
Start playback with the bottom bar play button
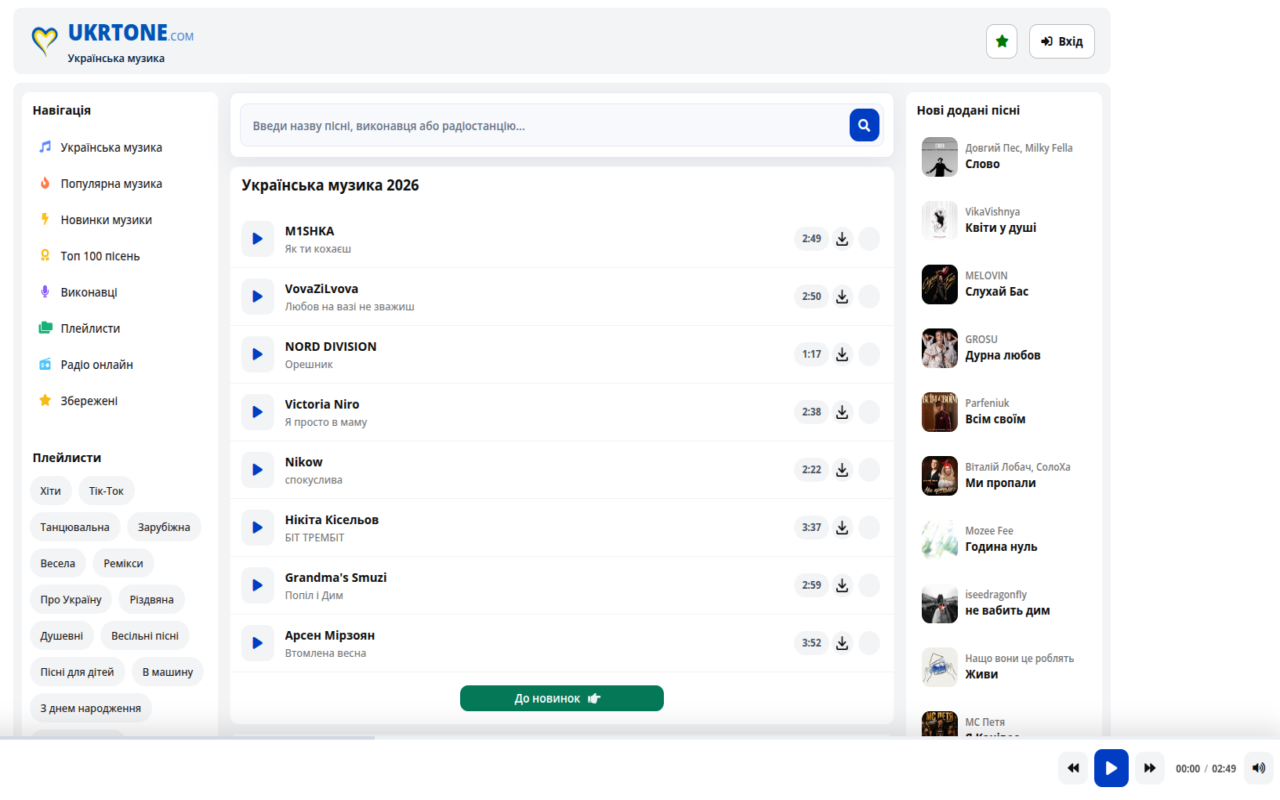(1111, 768)
